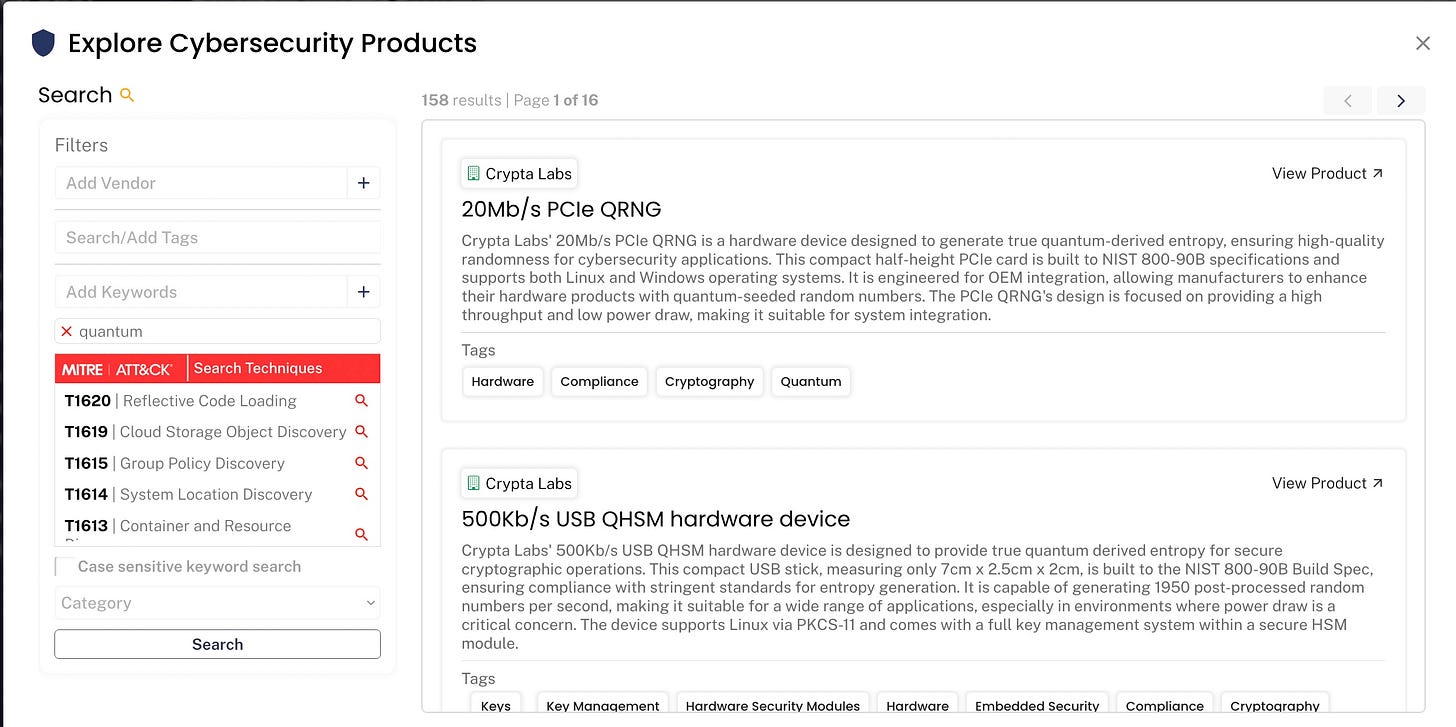Screen dimensions: 1456x727
Task: Click the magnifier icon beside Search heading
Action: (127, 95)
